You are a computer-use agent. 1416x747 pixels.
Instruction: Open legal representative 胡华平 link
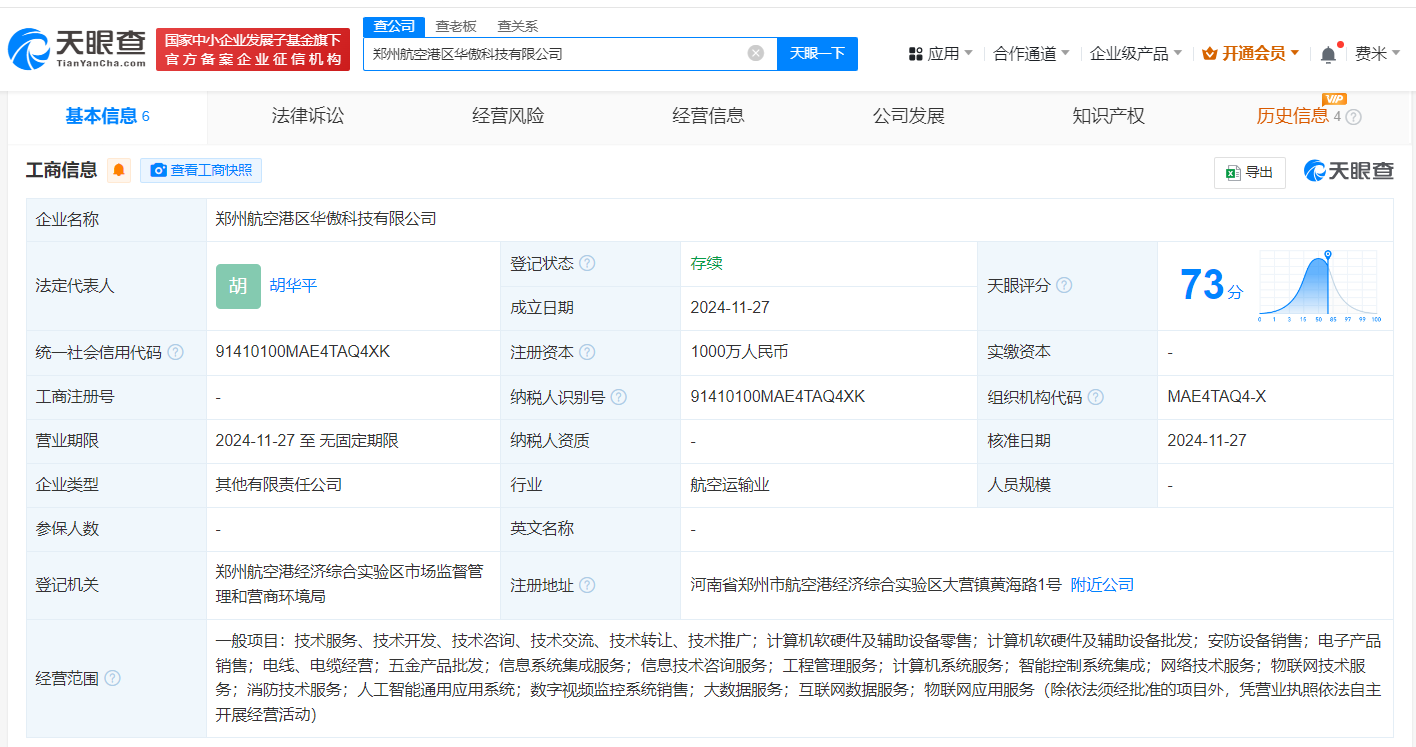[x=293, y=286]
